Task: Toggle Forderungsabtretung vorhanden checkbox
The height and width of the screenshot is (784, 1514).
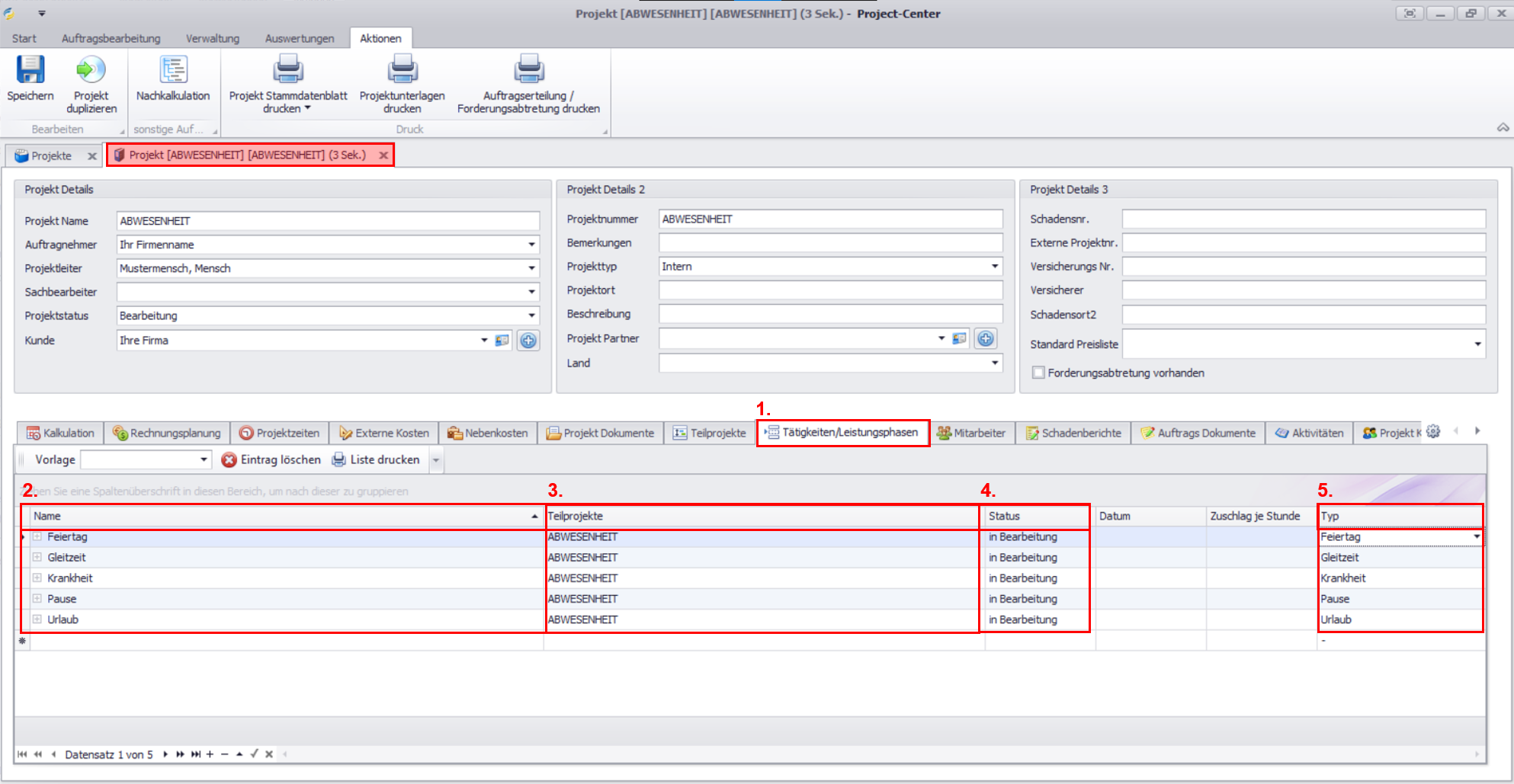Action: point(1038,373)
